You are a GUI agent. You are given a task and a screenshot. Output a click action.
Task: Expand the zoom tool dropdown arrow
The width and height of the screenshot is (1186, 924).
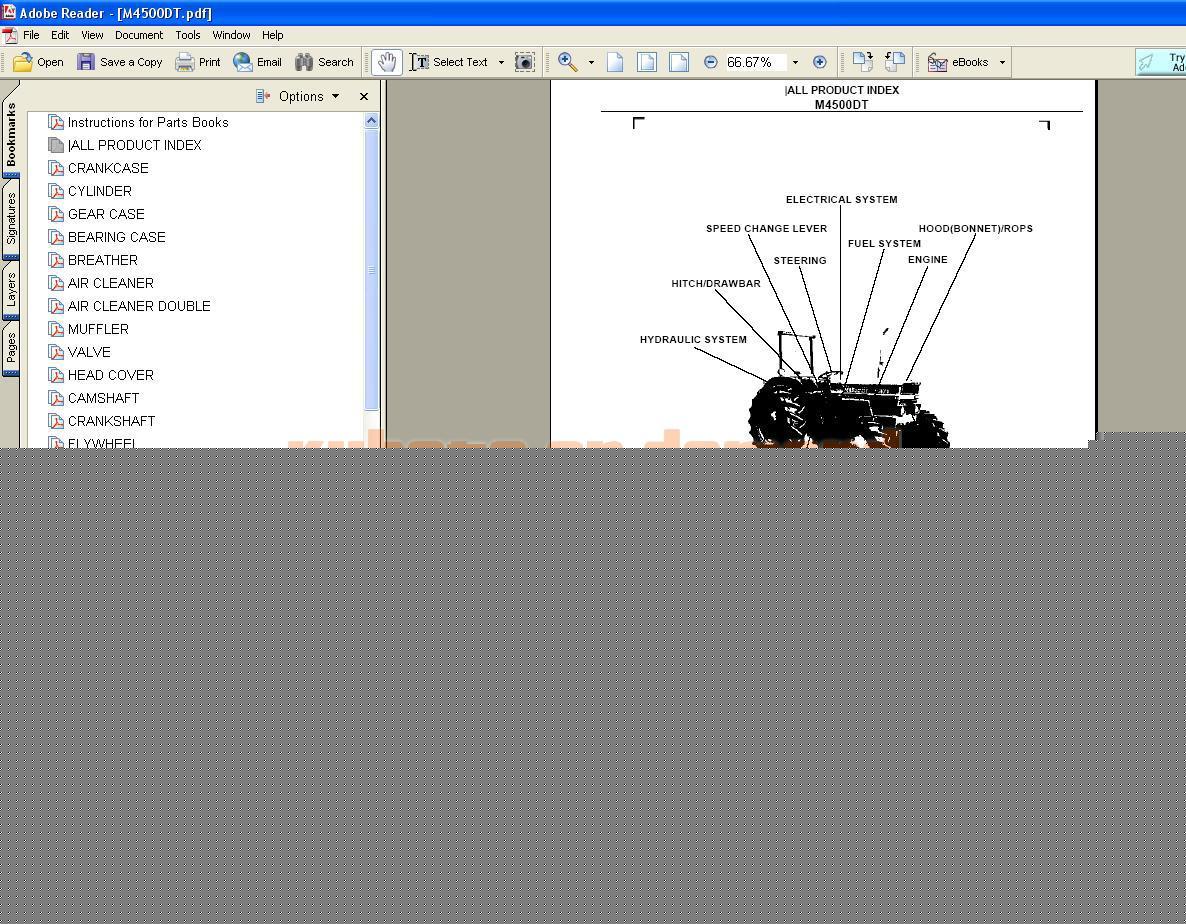tap(591, 62)
